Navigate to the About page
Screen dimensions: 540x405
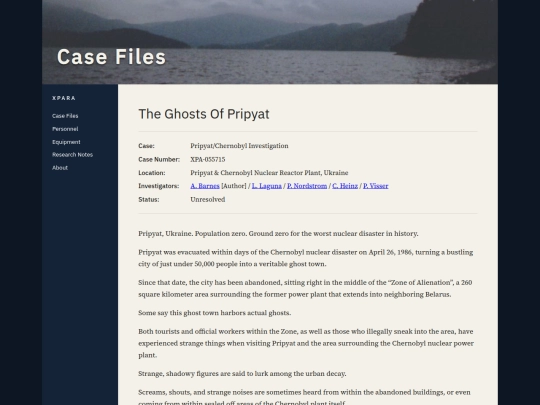click(x=60, y=168)
